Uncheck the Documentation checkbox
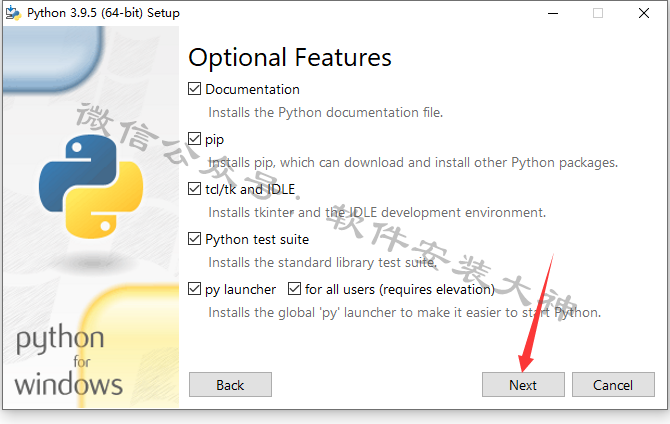 coord(194,89)
